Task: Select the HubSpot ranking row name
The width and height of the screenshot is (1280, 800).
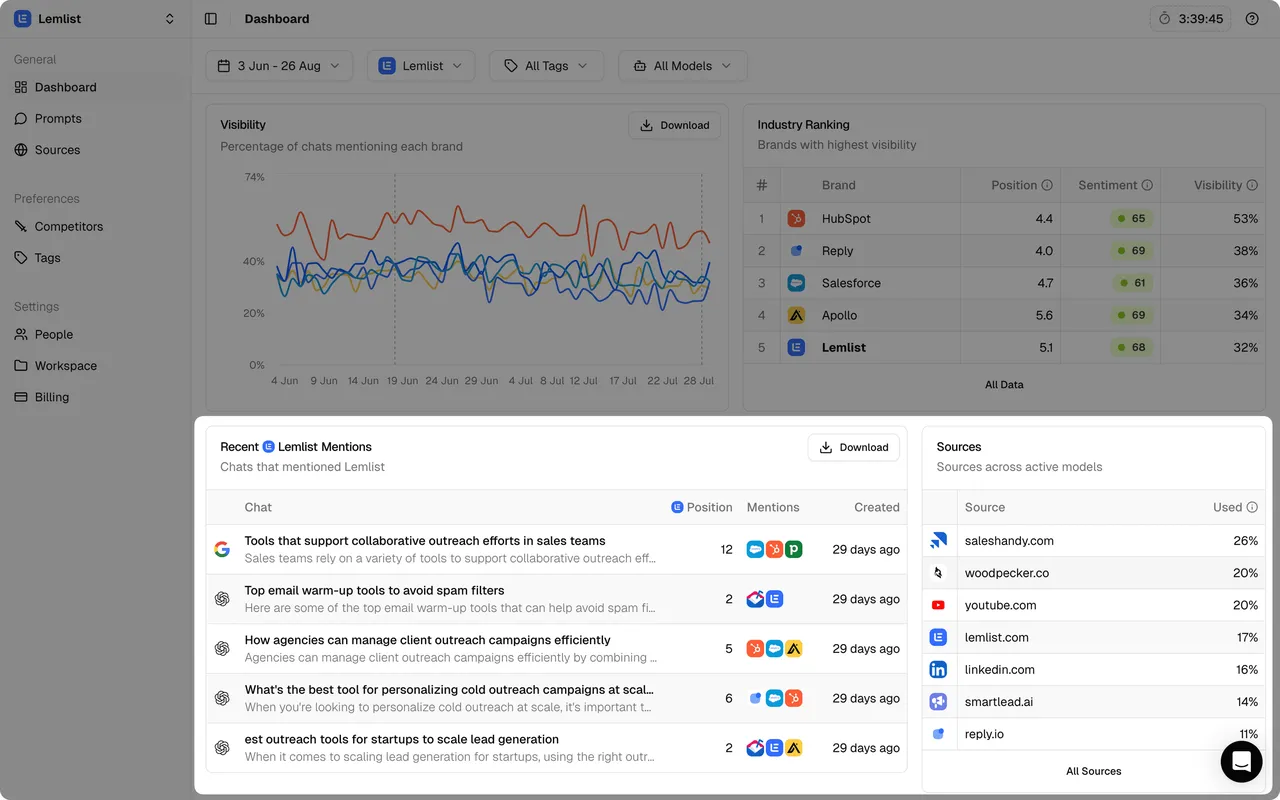Action: [846, 219]
